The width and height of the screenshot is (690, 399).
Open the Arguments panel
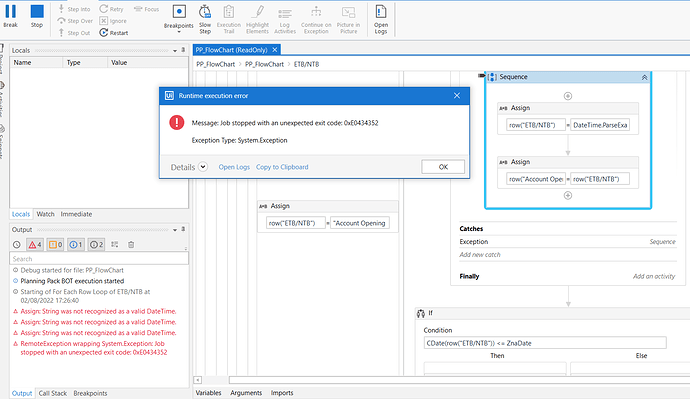click(x=246, y=393)
